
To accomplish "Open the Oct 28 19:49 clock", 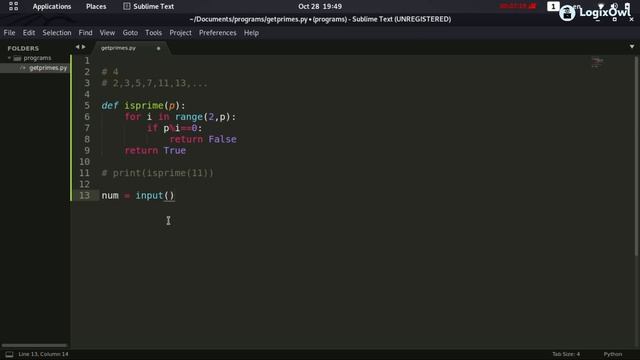I will (320, 7).
